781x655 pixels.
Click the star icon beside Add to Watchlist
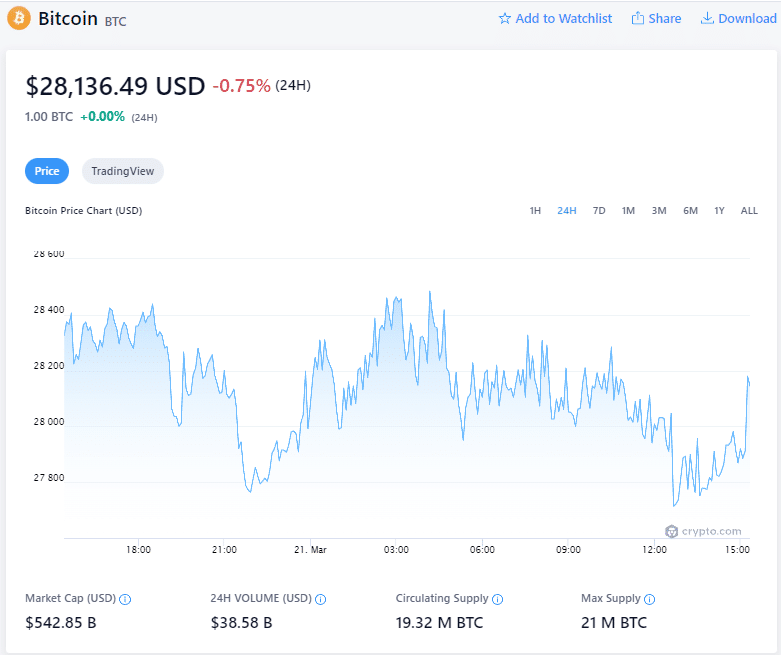(x=505, y=18)
